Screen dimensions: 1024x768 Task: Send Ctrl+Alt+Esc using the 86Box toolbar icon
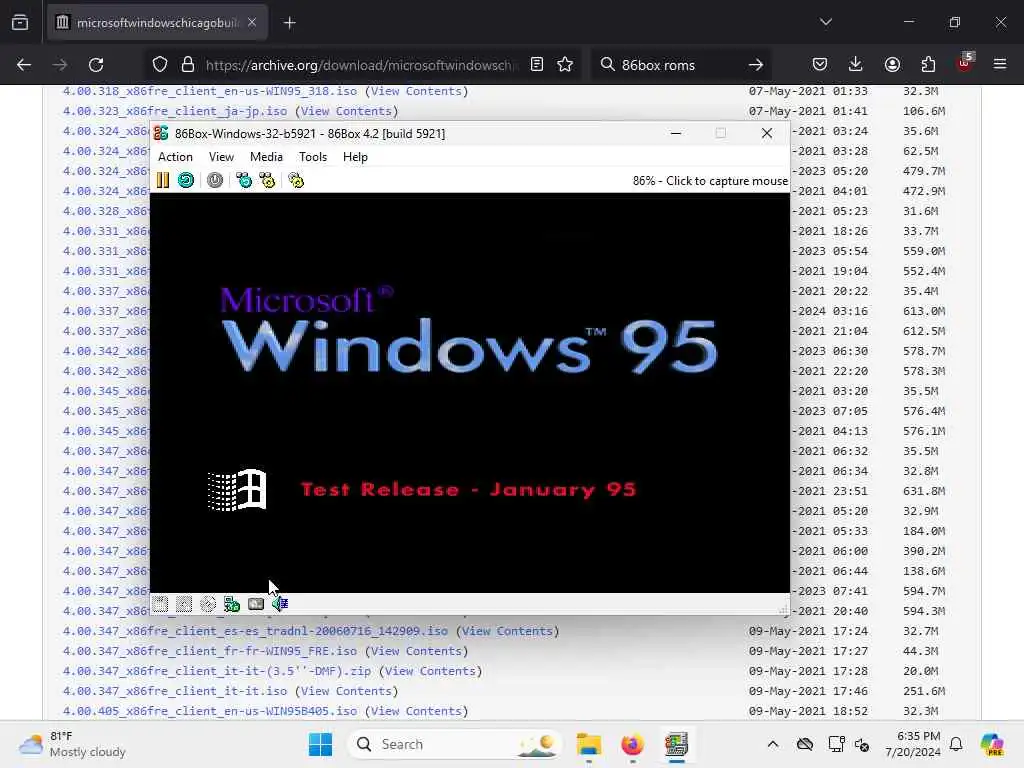click(x=267, y=180)
